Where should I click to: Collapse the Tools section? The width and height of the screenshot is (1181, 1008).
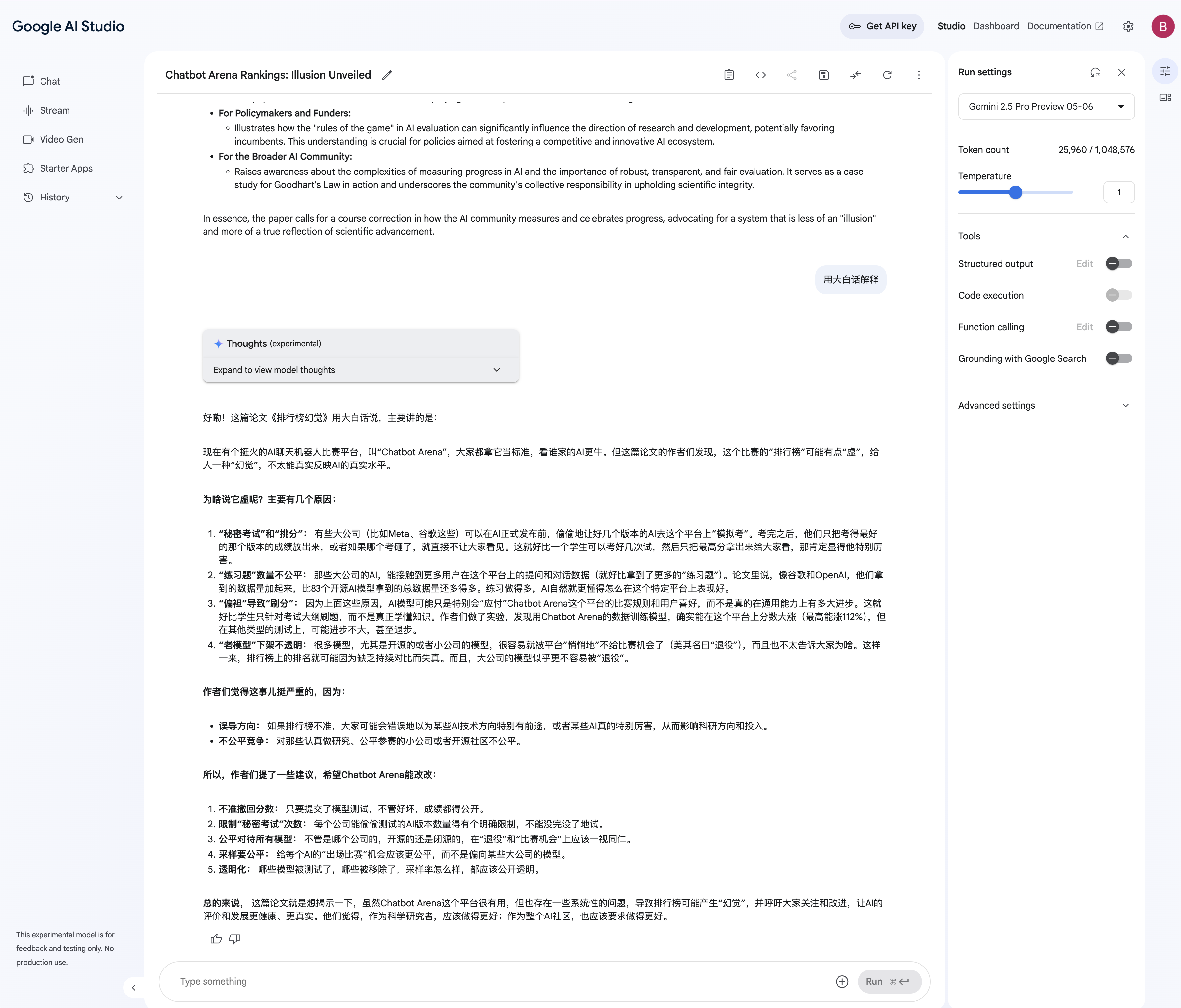pos(1125,236)
